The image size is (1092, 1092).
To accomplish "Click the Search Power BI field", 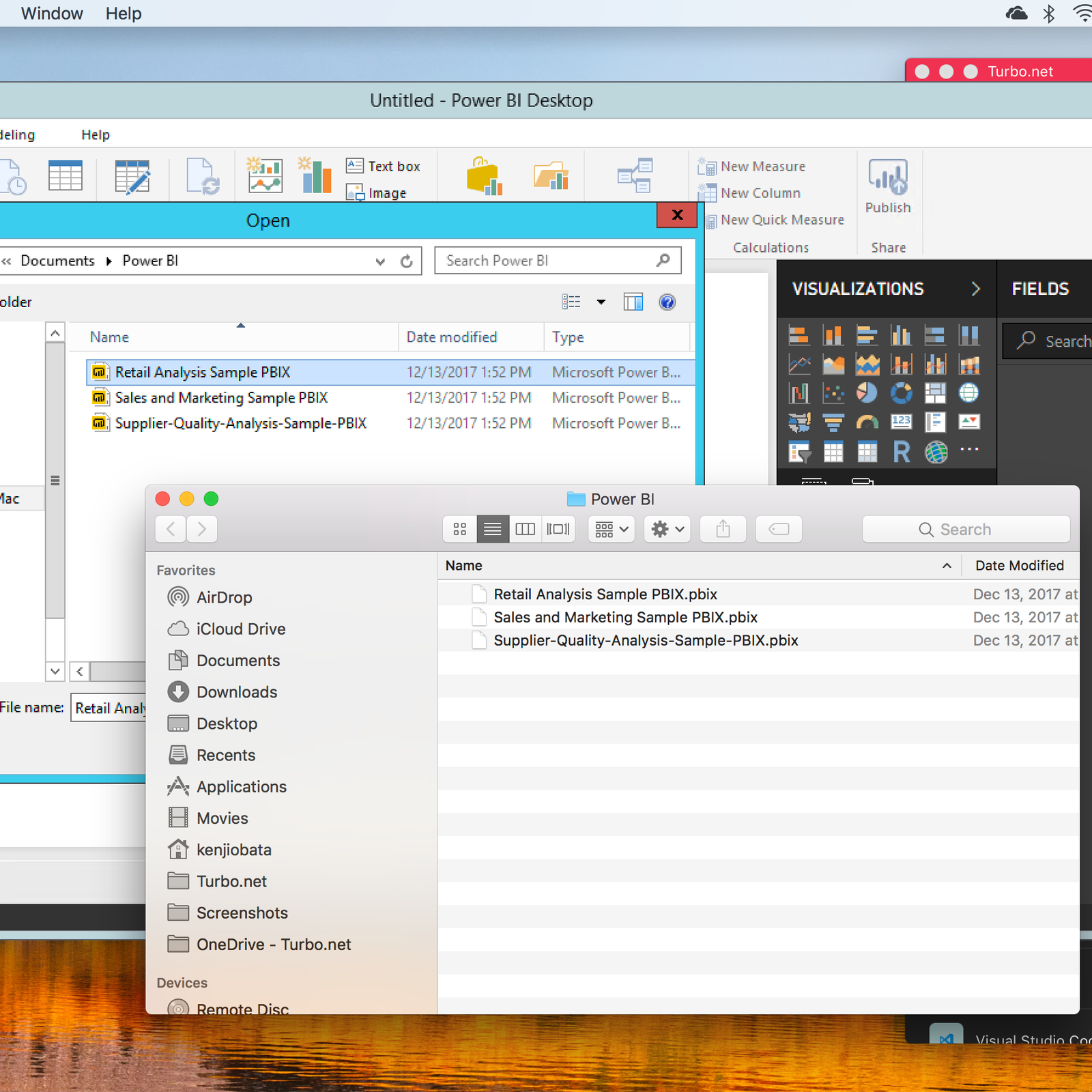I will pyautogui.click(x=558, y=261).
